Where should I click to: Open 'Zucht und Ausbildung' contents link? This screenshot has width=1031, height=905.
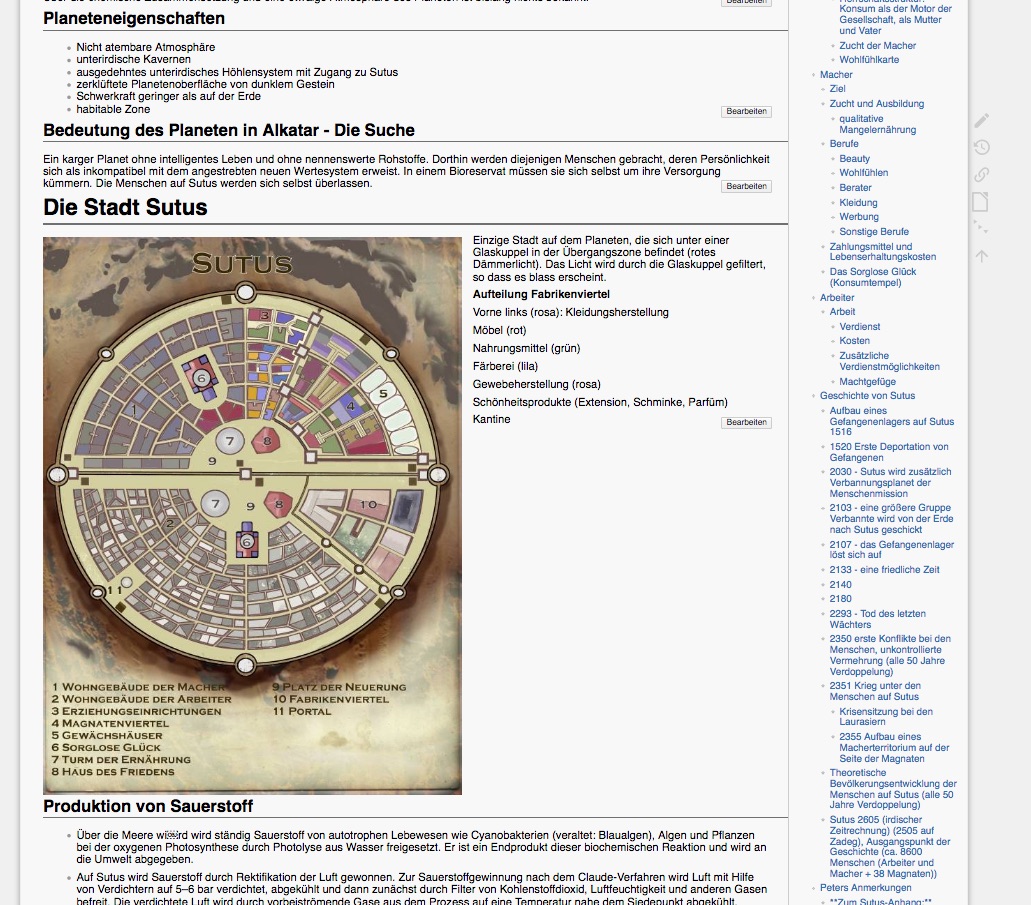(876, 103)
